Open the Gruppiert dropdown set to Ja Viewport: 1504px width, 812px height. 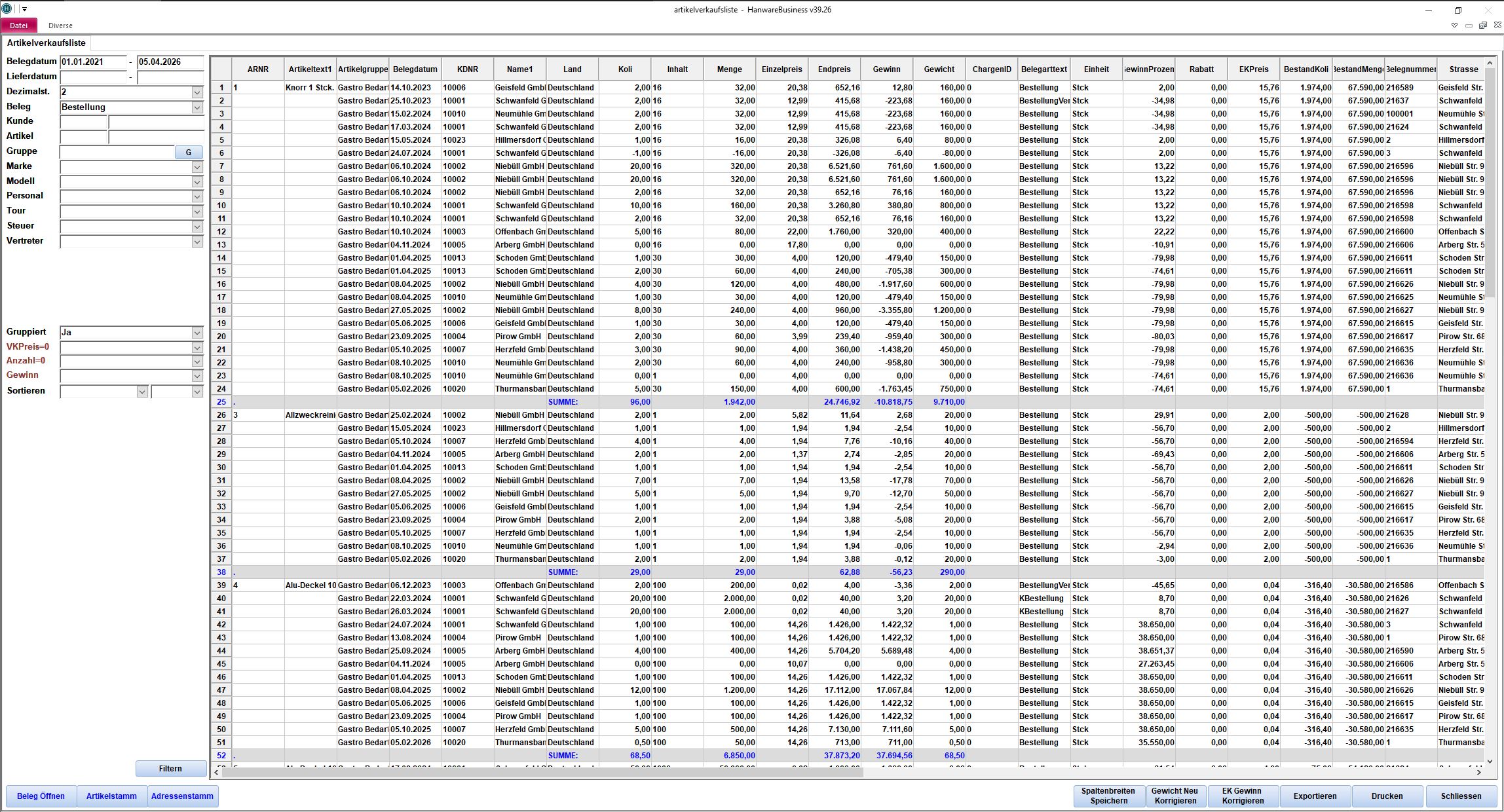197,333
